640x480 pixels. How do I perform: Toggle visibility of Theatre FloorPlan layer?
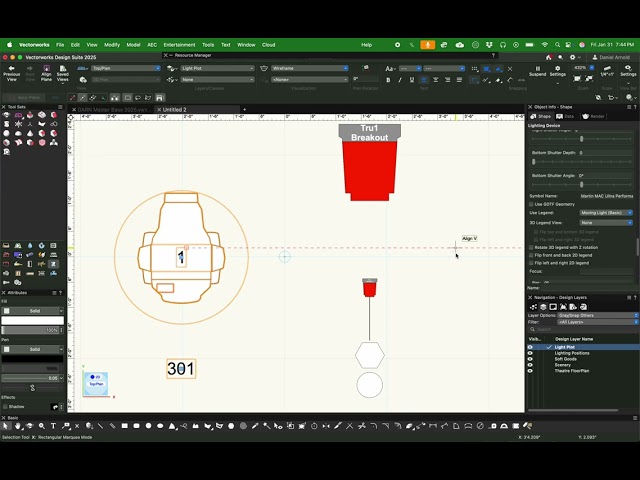[530, 371]
